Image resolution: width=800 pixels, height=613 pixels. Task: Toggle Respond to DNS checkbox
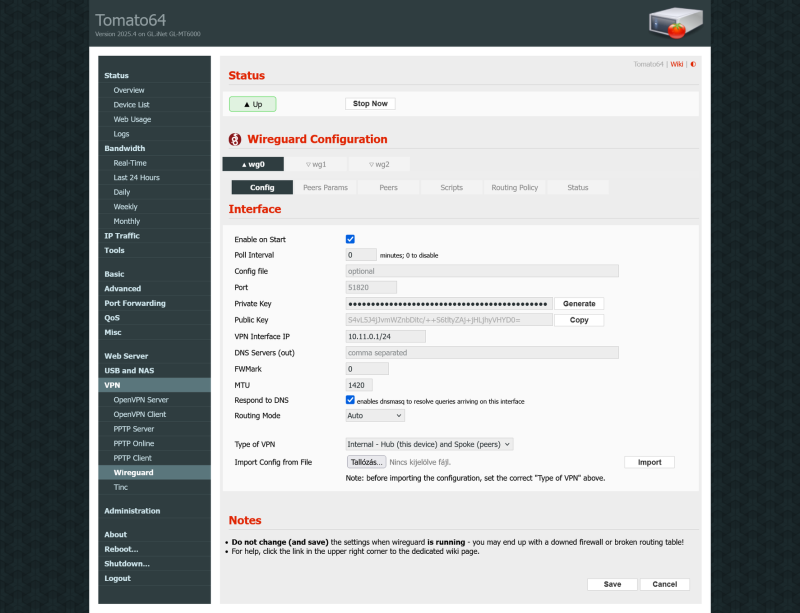click(350, 400)
